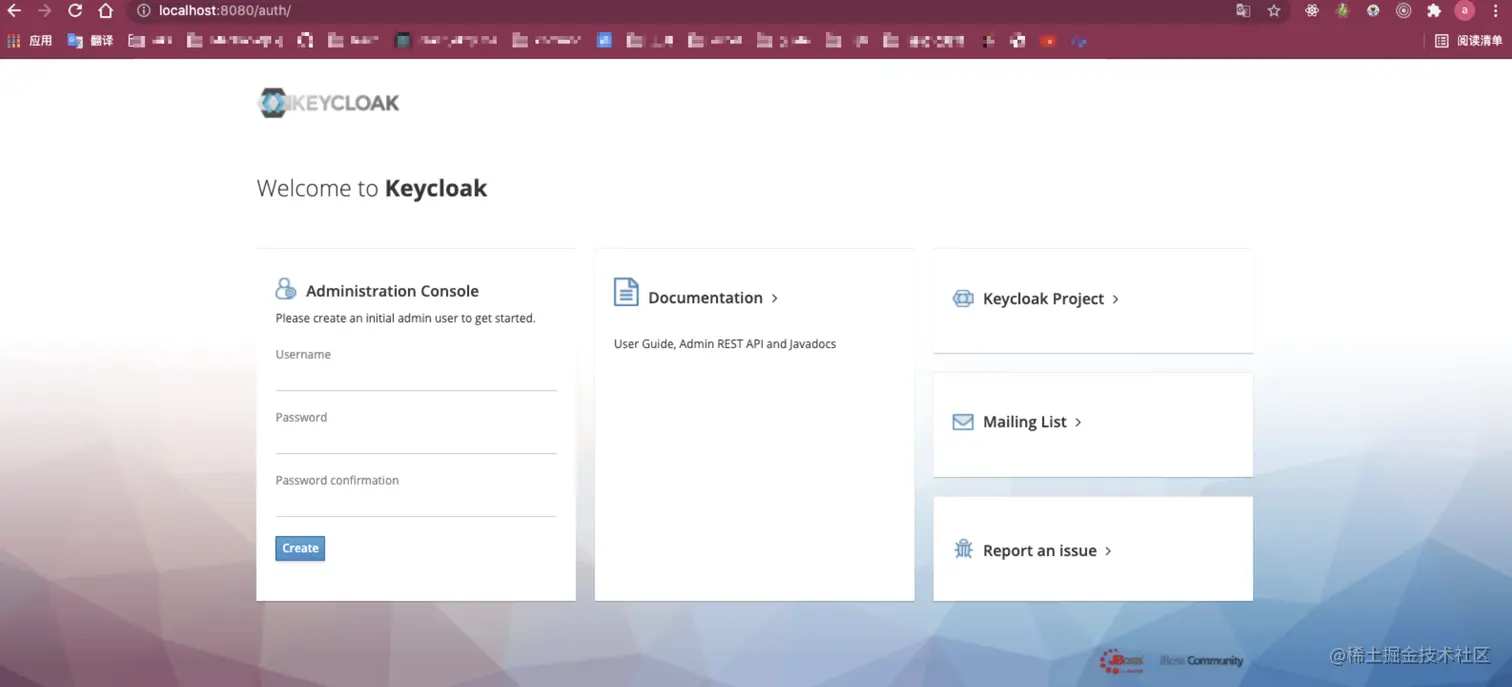The height and width of the screenshot is (687, 1512).
Task: Click chevron beside Report an issue
Action: pyautogui.click(x=1108, y=551)
